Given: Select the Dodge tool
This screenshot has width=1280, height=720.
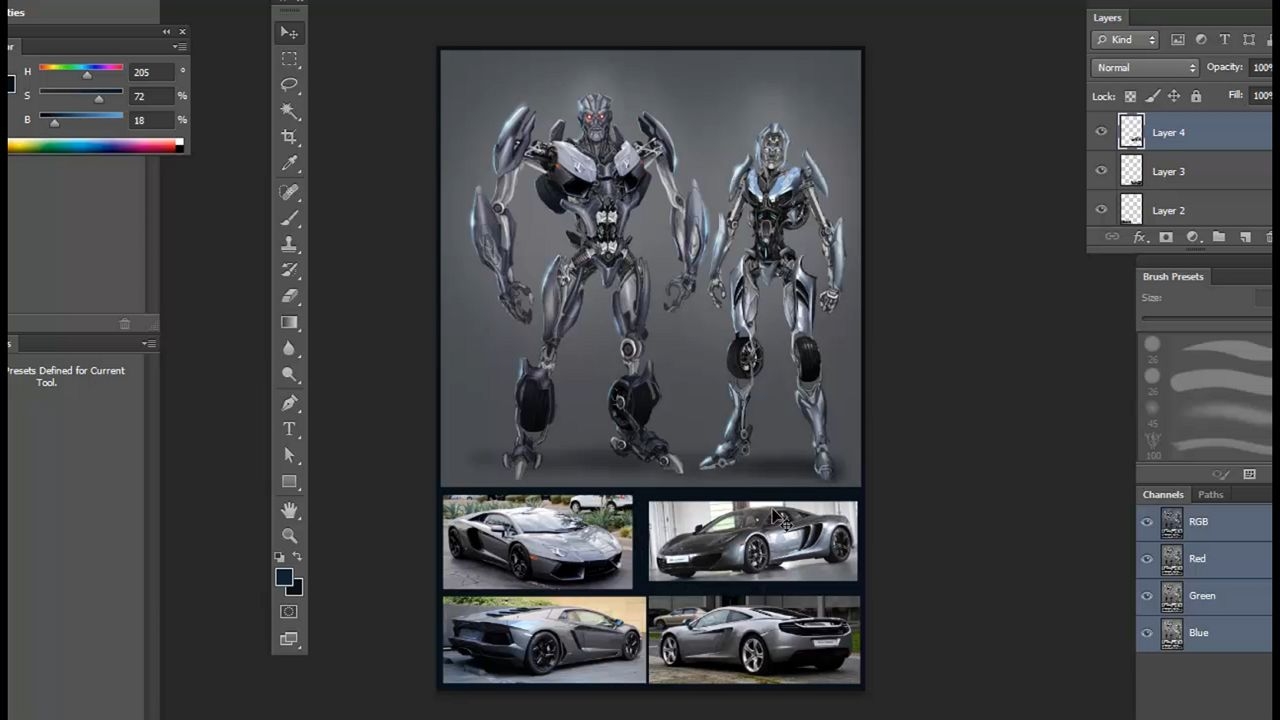Looking at the screenshot, I should pos(289,374).
